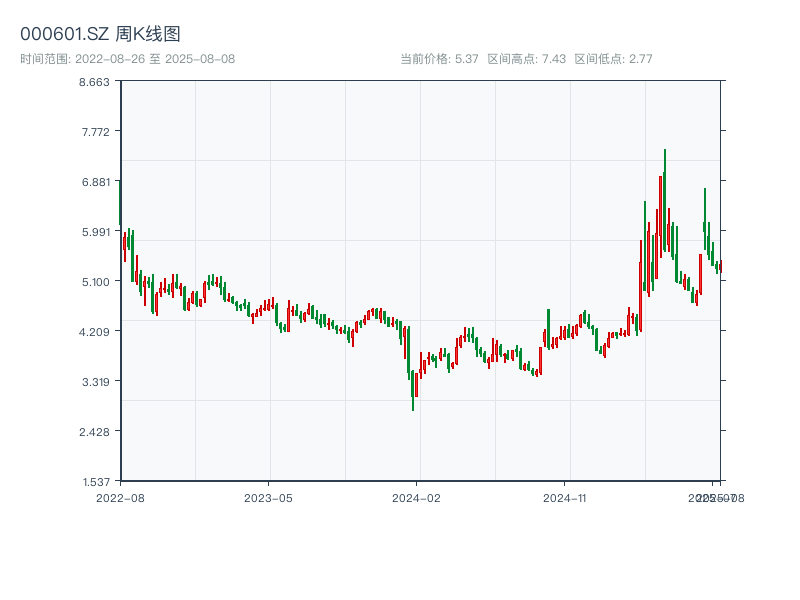
Task: Click the 时间范围 date range text
Action: pyautogui.click(x=127, y=59)
